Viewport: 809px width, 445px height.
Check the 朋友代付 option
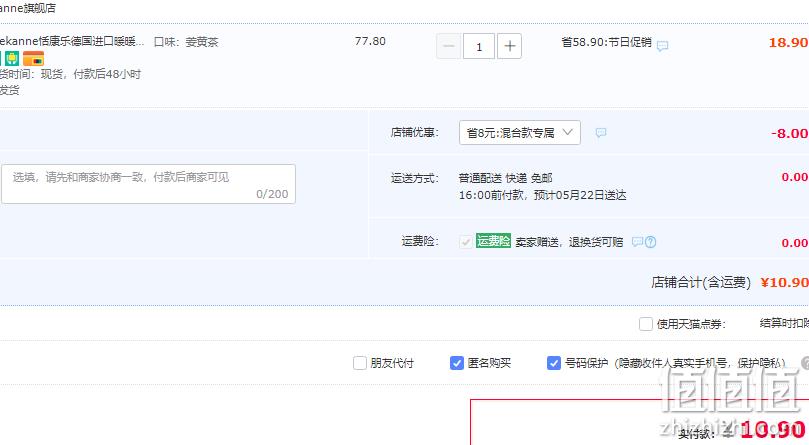pos(360,363)
